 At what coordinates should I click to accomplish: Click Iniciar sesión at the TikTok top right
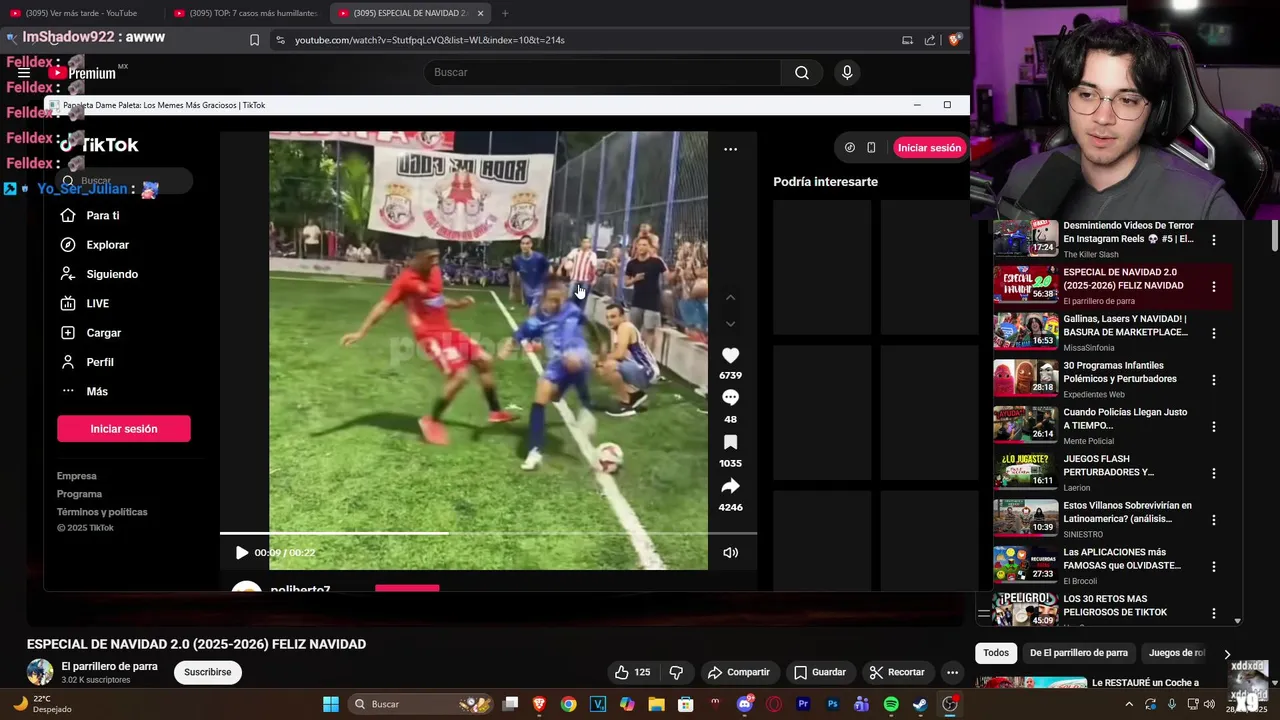(x=929, y=148)
